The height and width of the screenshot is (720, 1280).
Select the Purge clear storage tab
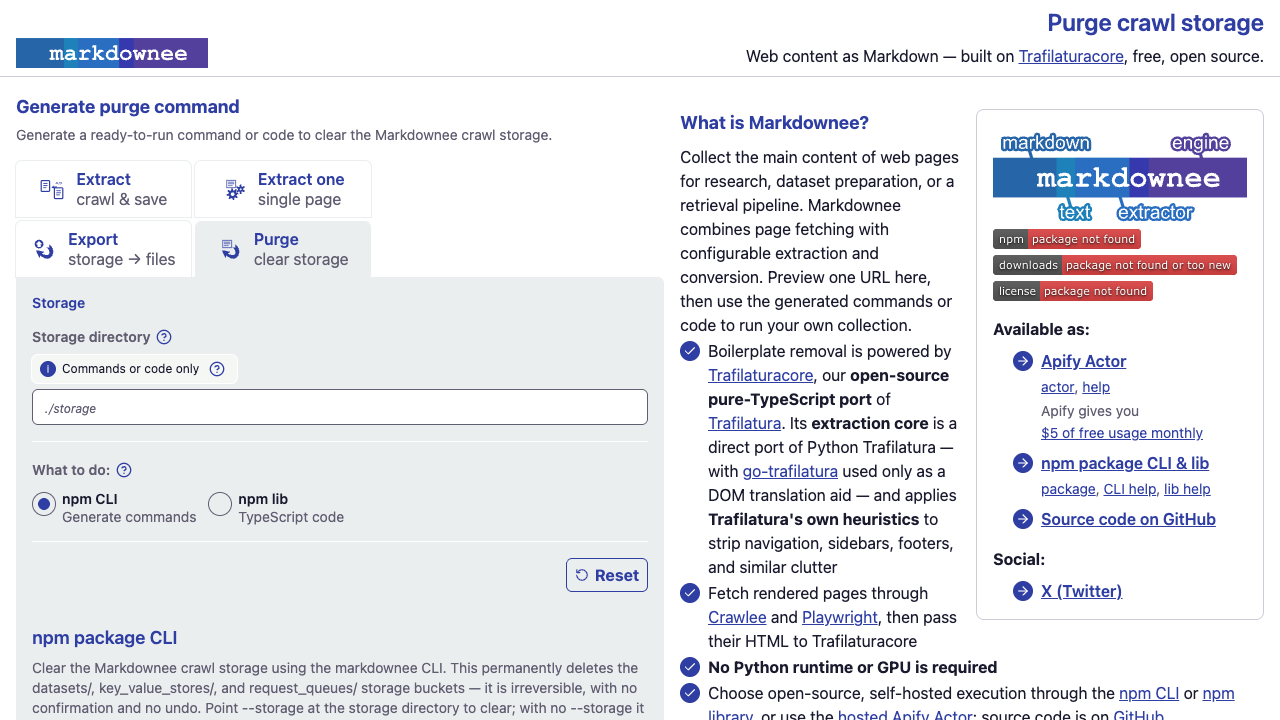point(283,249)
